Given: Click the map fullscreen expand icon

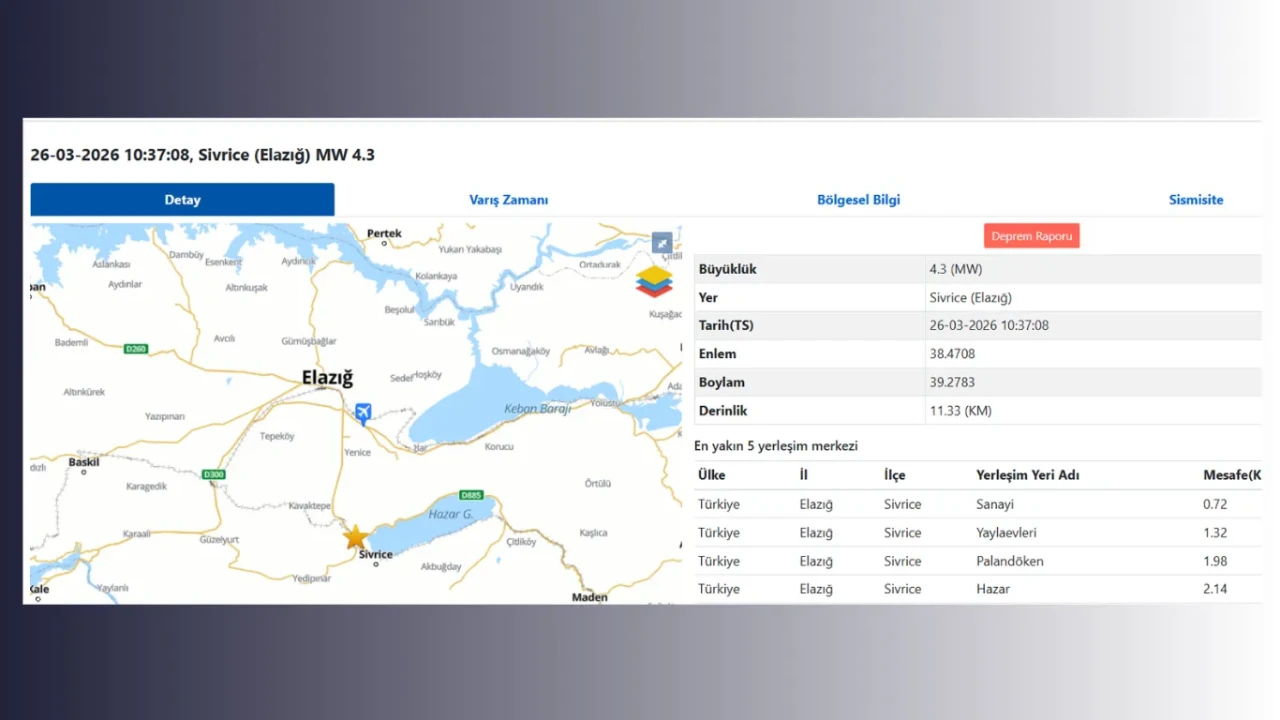Looking at the screenshot, I should point(662,242).
